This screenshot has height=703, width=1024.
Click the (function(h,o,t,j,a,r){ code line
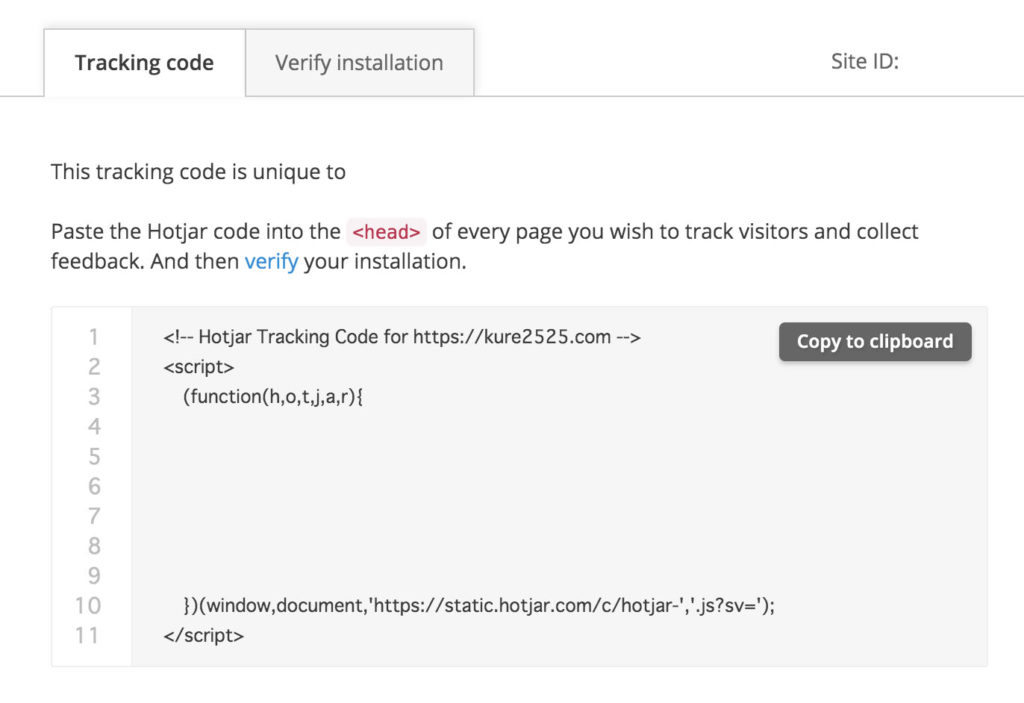(272, 397)
